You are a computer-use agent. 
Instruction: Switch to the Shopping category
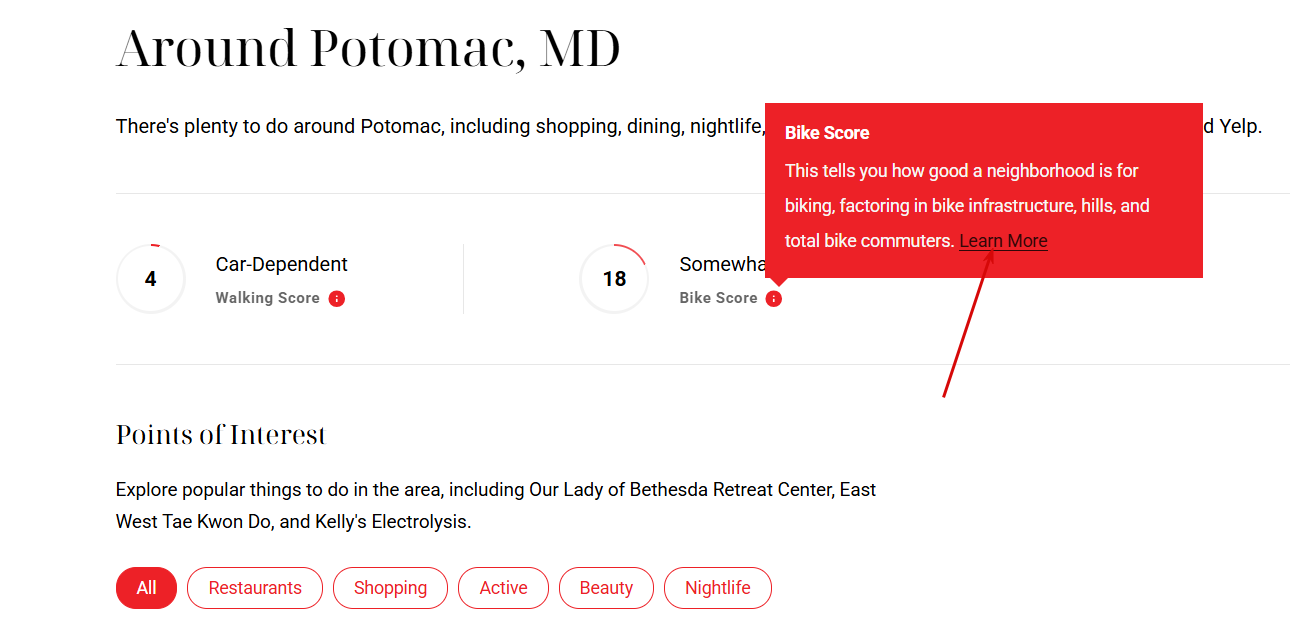[x=390, y=588]
